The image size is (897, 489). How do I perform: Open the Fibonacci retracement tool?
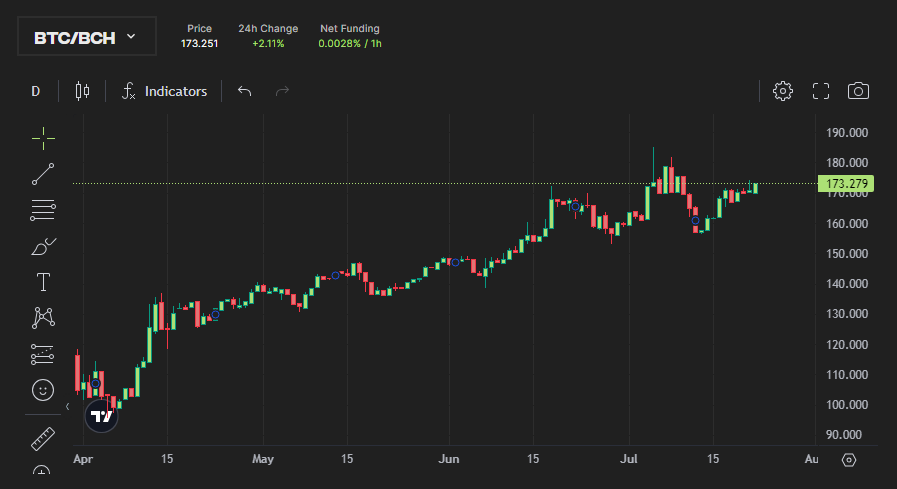click(x=43, y=210)
